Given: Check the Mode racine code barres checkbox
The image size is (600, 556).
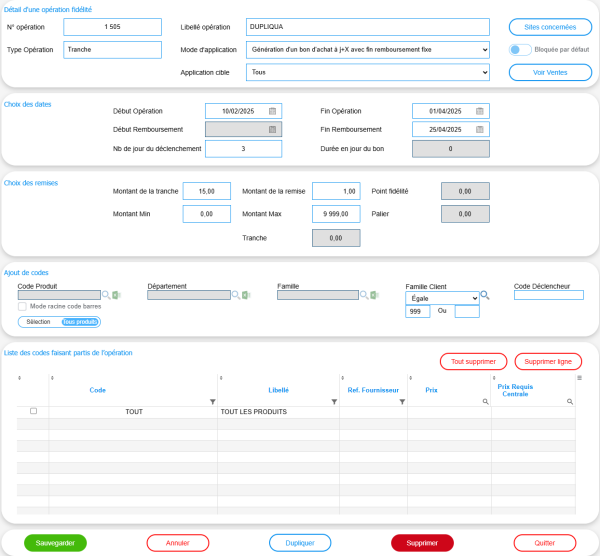Looking at the screenshot, I should tap(23, 306).
